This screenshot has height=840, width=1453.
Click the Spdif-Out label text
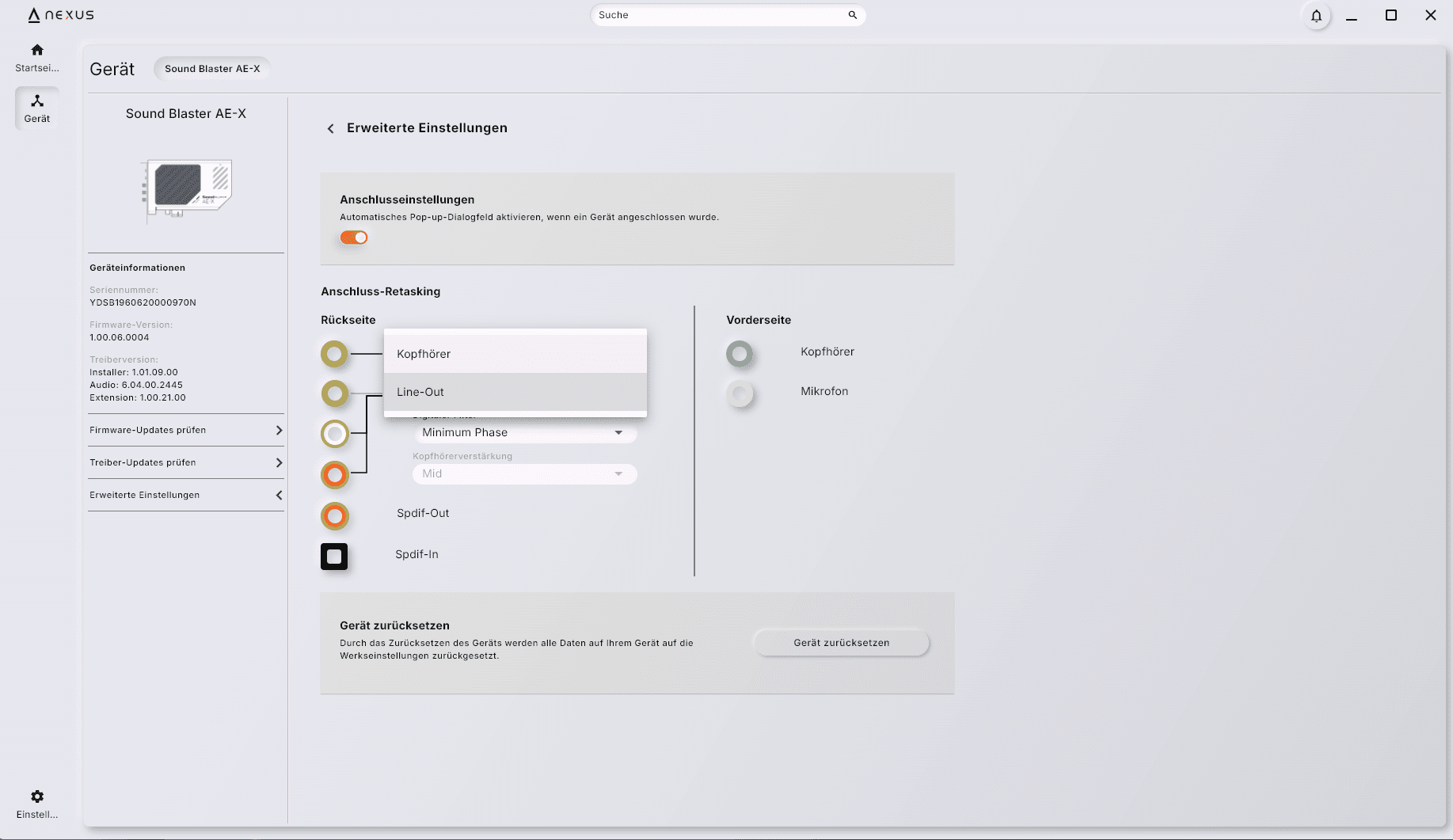[423, 513]
